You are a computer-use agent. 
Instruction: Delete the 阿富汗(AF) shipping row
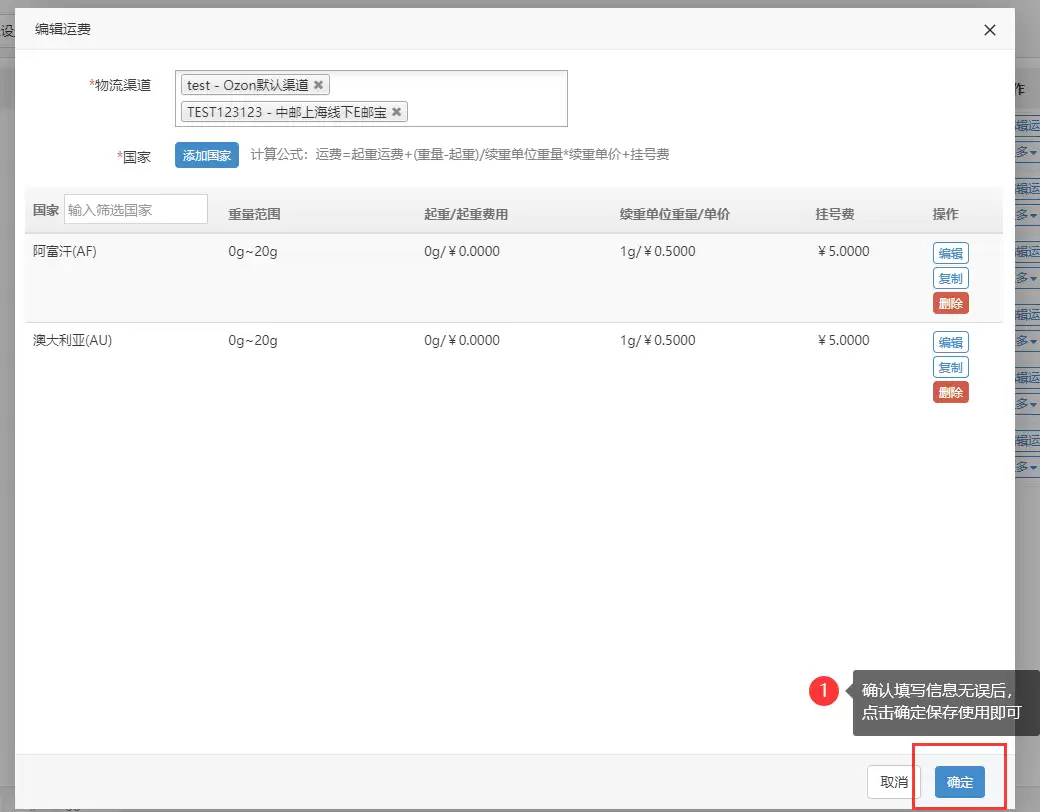coord(950,304)
